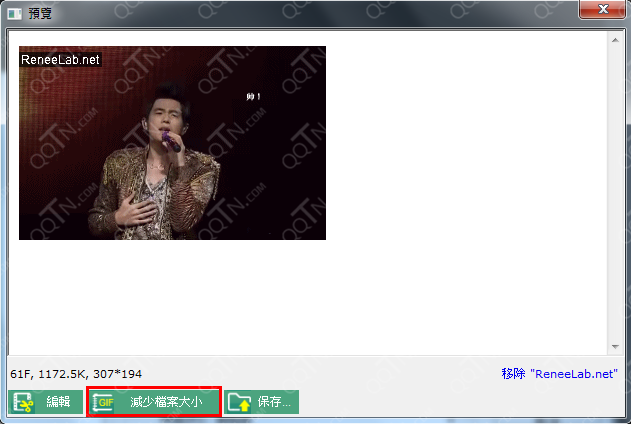631x424 pixels.
Task: Click the blue "ReneeLab.net" quoted link text
Action: pyautogui.click(x=575, y=373)
